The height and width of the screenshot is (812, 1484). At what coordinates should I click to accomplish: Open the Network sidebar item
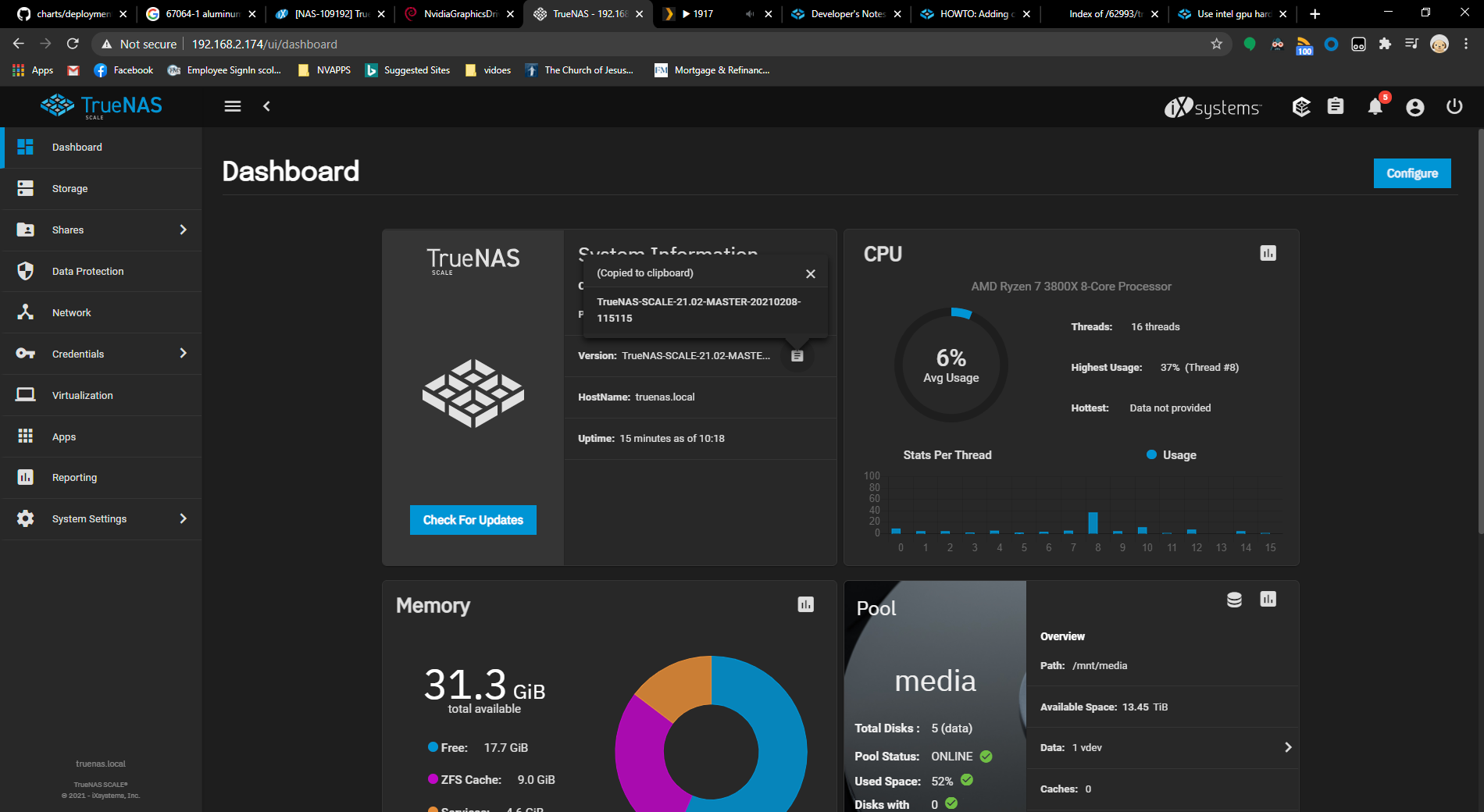(101, 313)
